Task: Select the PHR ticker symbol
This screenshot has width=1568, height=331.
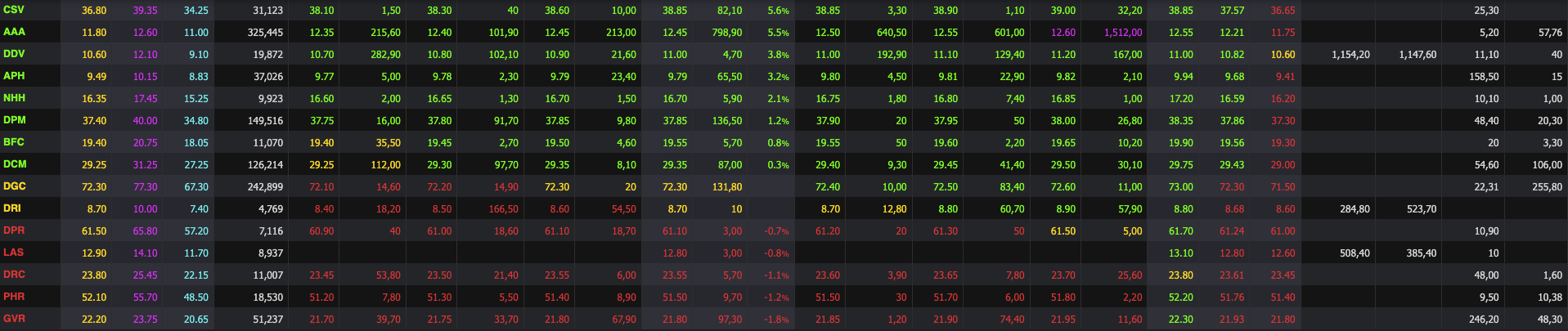Action: (14, 297)
